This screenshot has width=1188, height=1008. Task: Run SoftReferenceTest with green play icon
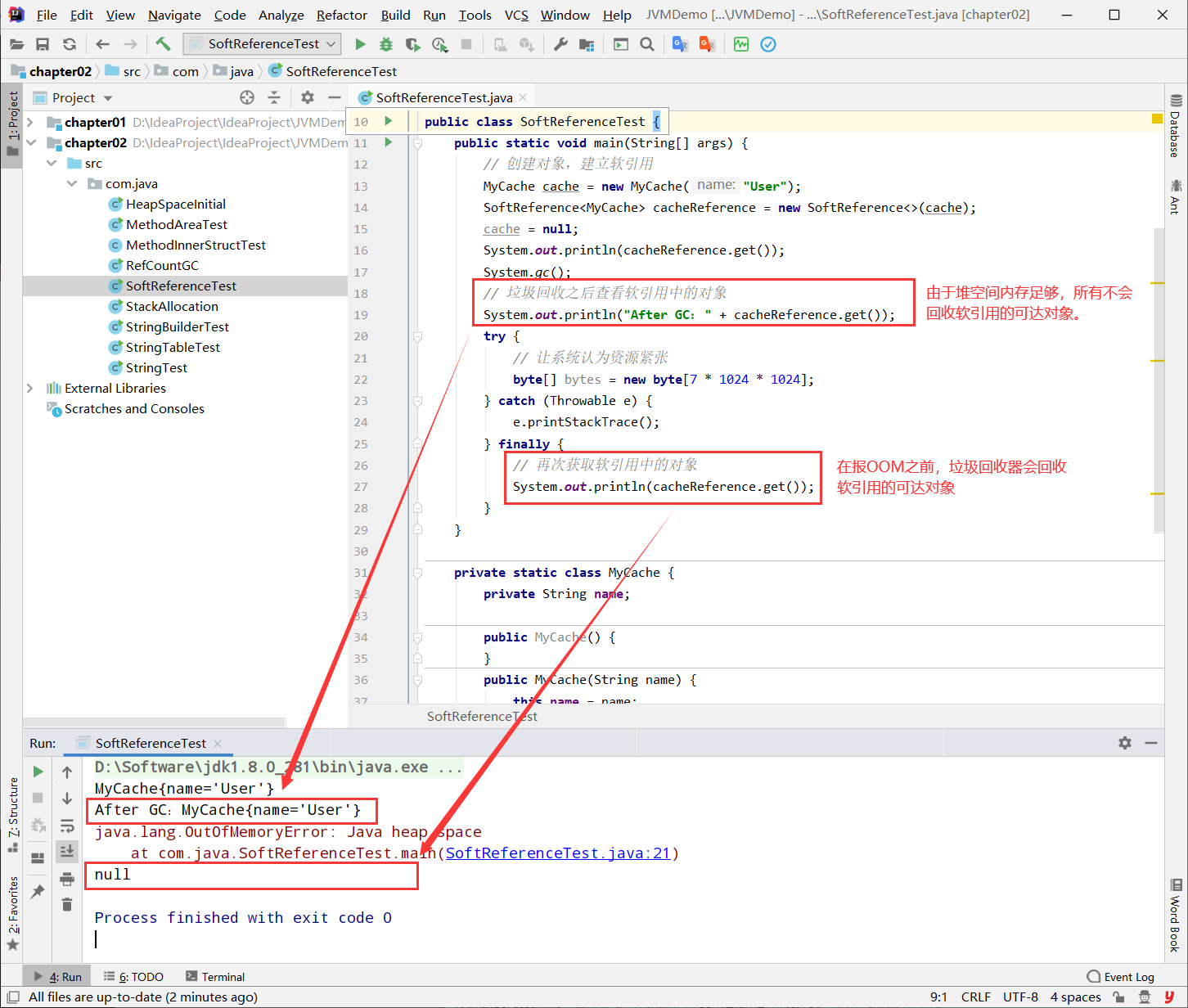pos(360,44)
